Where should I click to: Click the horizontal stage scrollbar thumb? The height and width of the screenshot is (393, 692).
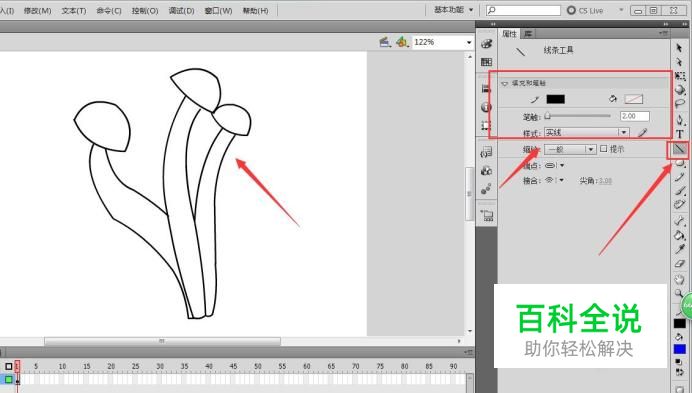click(162, 341)
